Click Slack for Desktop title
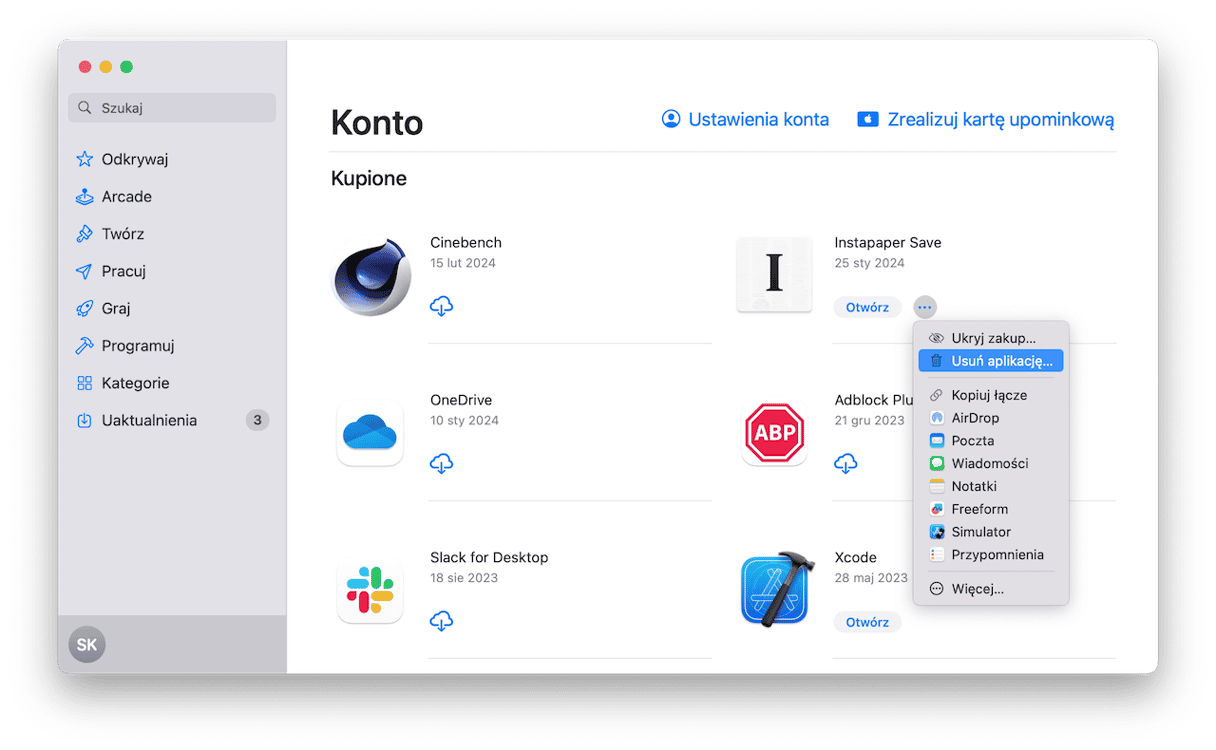The width and height of the screenshot is (1216, 750). click(489, 557)
